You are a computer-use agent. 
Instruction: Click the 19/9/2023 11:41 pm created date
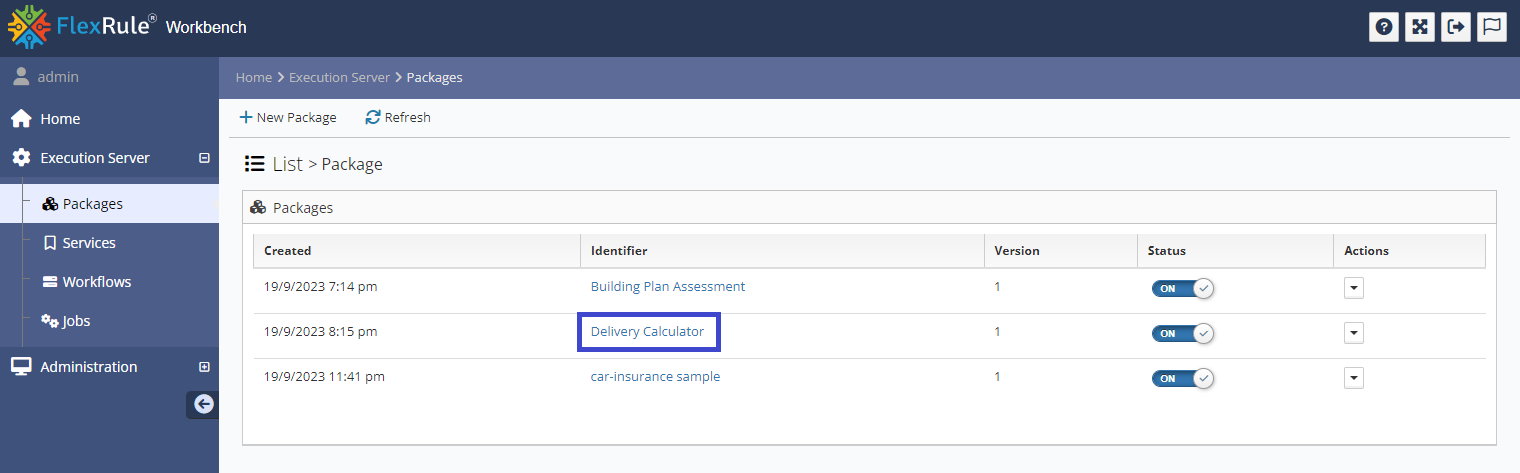324,377
